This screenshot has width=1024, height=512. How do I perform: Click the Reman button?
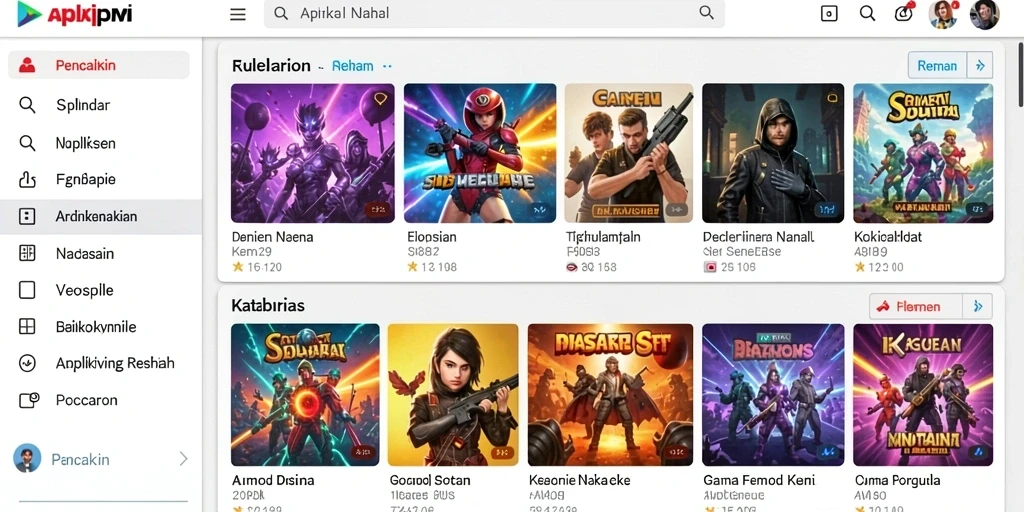pyautogui.click(x=937, y=65)
